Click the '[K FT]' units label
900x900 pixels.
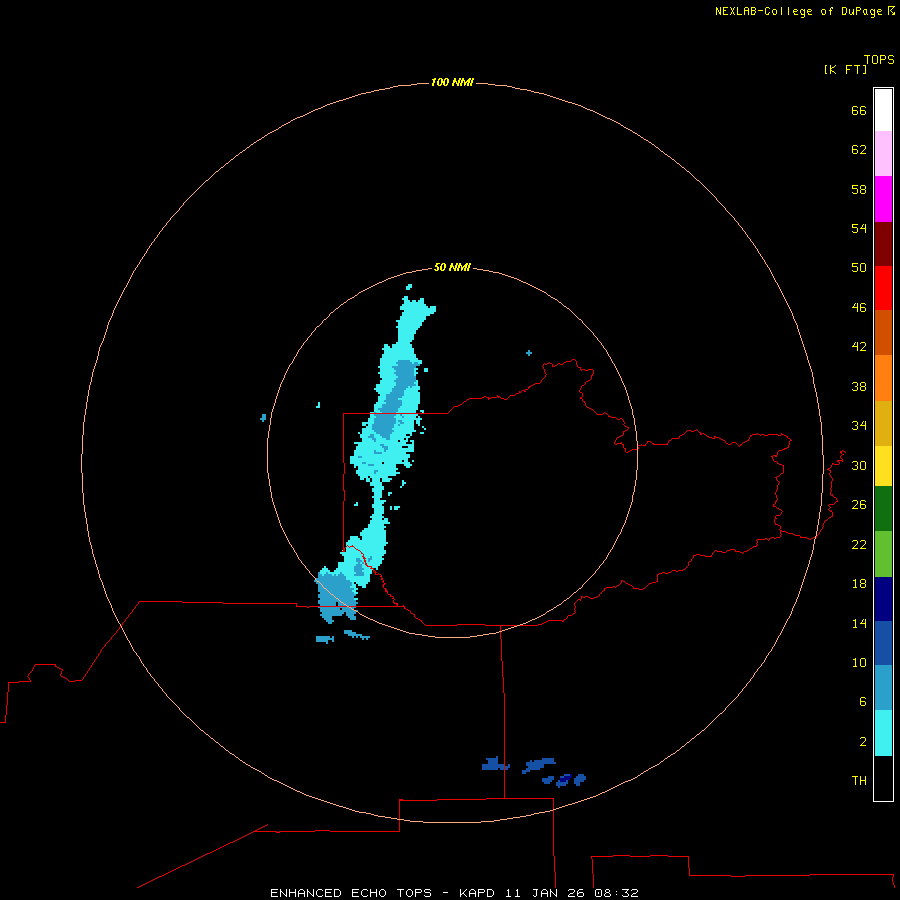click(x=845, y=69)
